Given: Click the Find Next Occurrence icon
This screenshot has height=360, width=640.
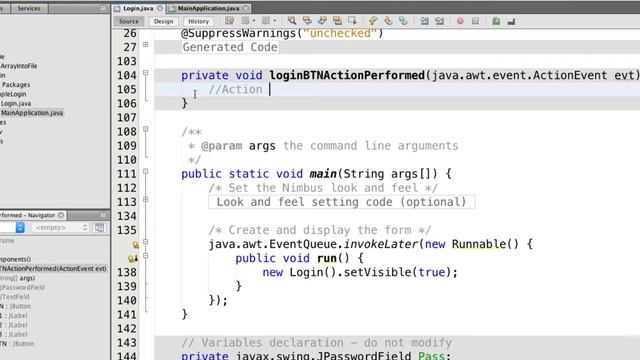Looking at the screenshot, I should coord(322,21).
